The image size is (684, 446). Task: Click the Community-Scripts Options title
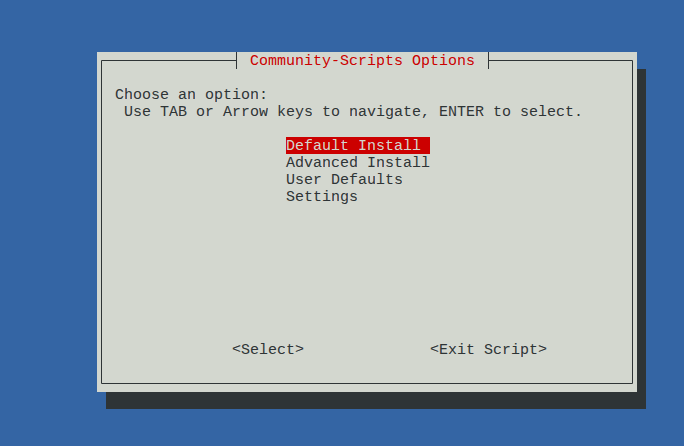pyautogui.click(x=362, y=61)
